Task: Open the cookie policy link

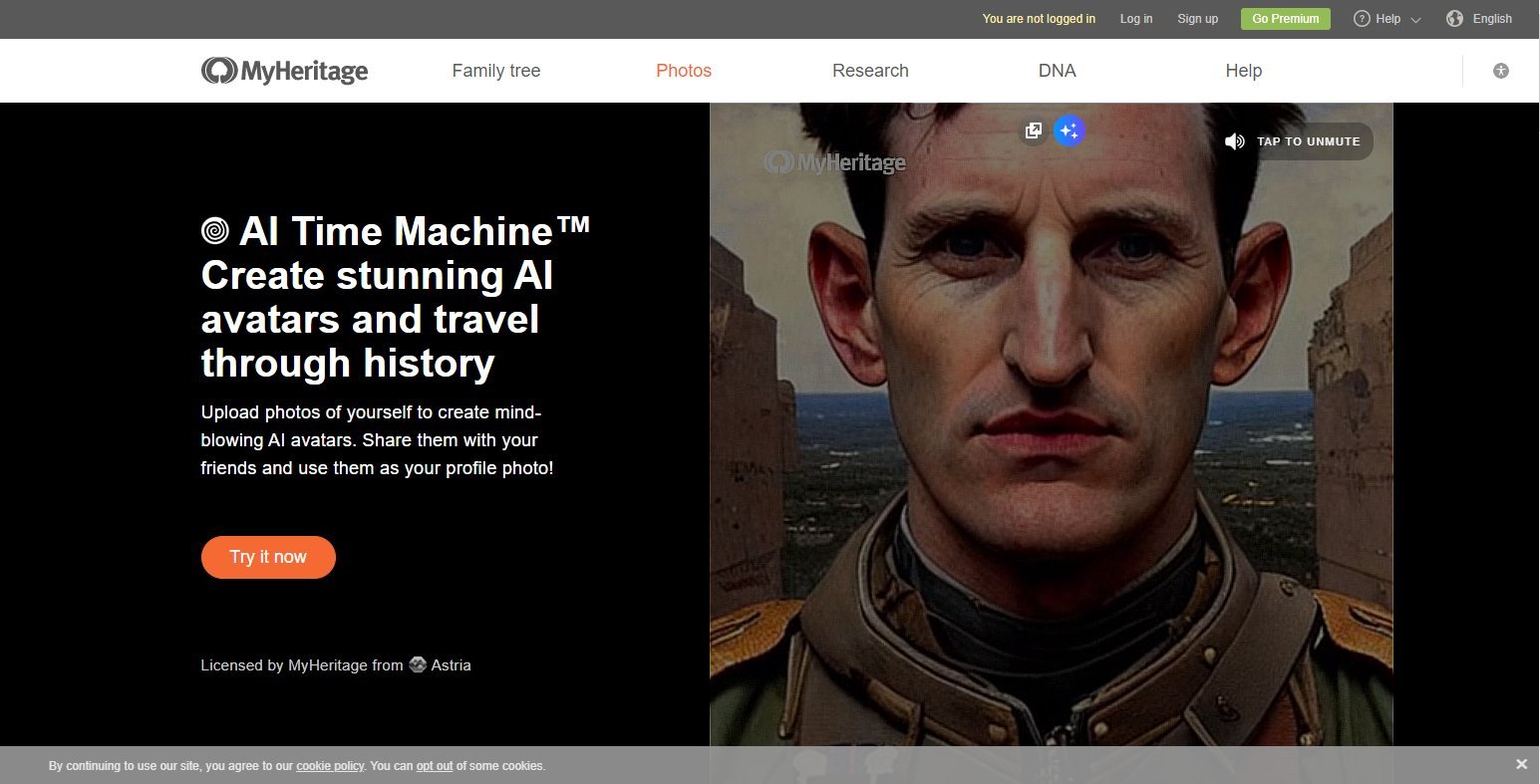Action: (x=329, y=765)
